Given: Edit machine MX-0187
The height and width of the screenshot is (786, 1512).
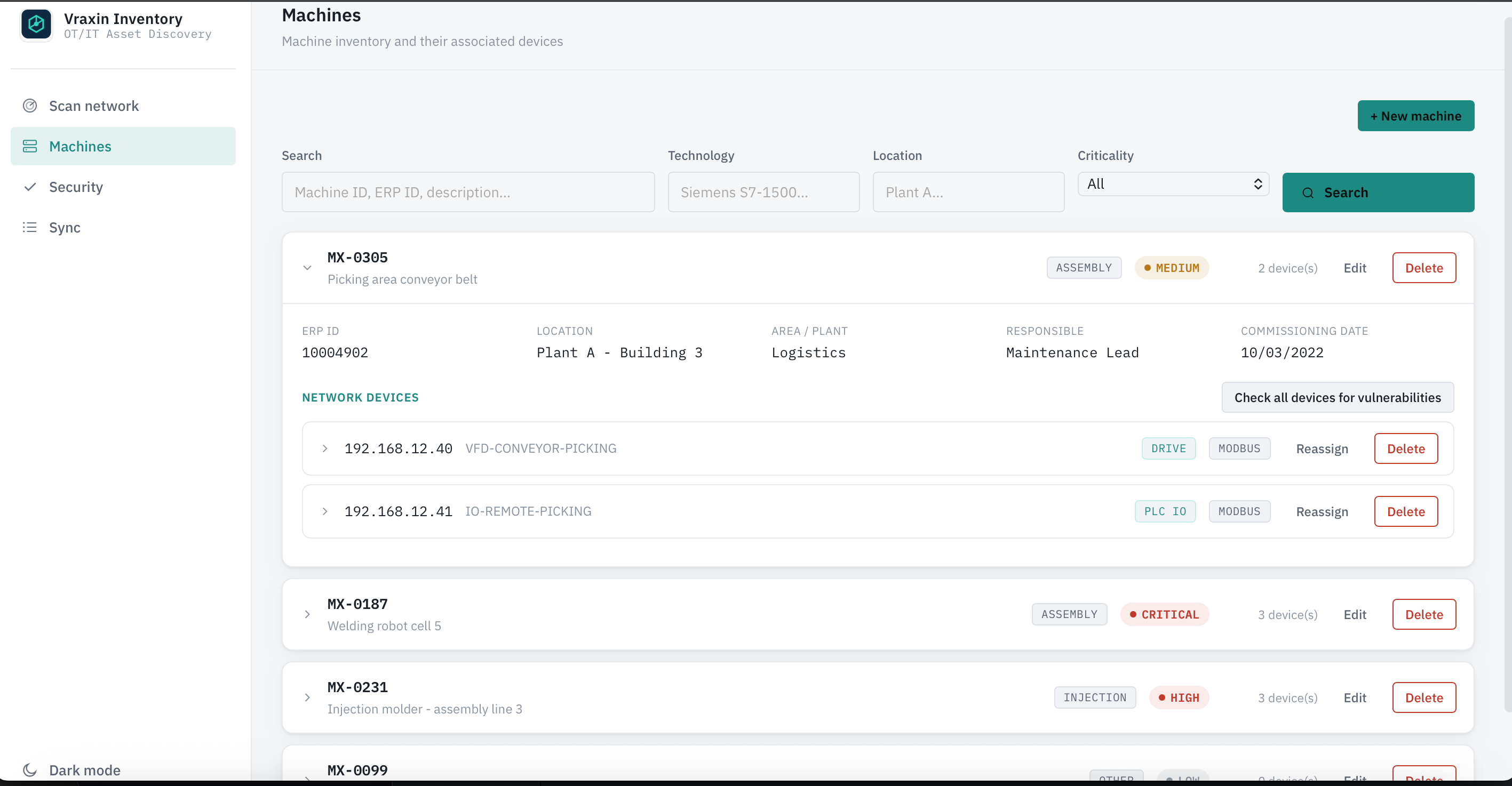Looking at the screenshot, I should pos(1354,614).
